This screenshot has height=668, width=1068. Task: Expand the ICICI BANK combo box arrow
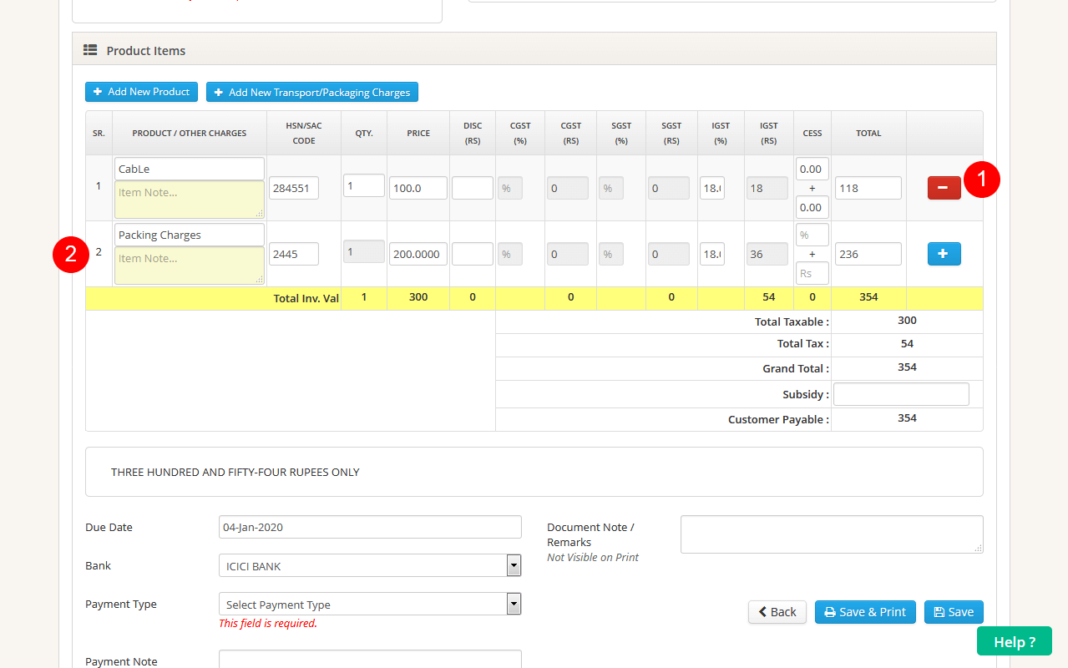tap(513, 565)
